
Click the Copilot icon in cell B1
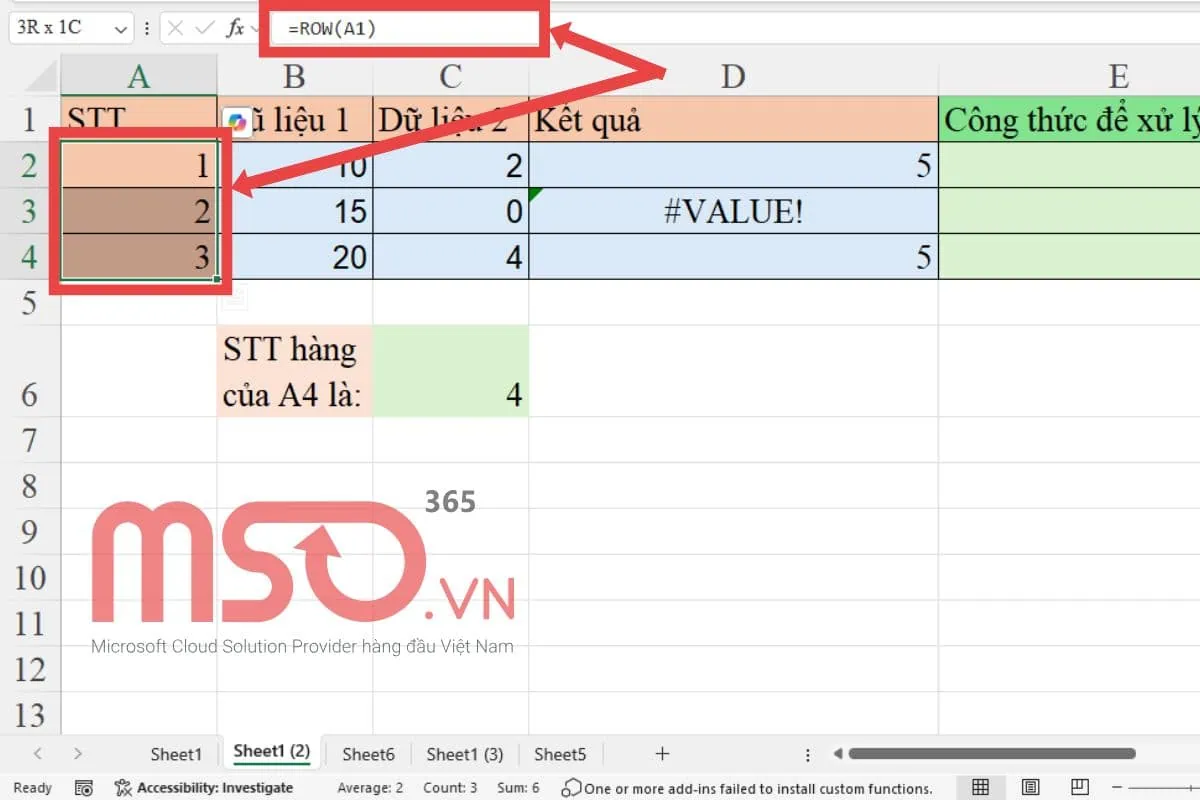coord(236,120)
